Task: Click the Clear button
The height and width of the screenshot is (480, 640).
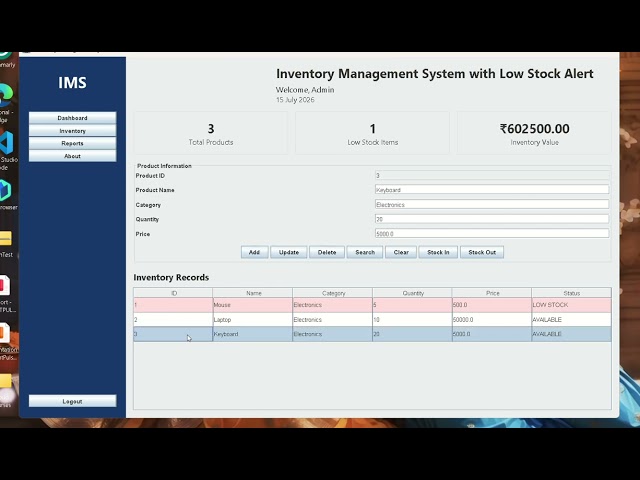Action: point(401,252)
